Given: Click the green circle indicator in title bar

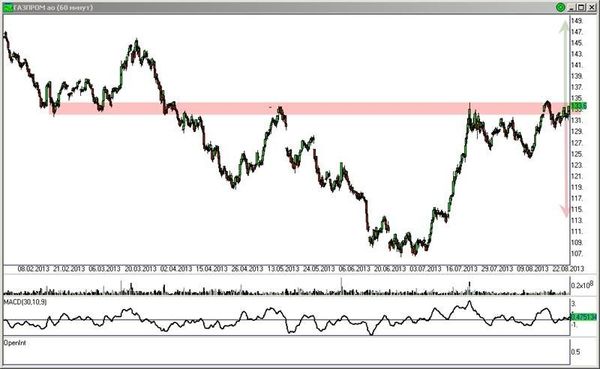Looking at the screenshot, I should [x=560, y=7].
